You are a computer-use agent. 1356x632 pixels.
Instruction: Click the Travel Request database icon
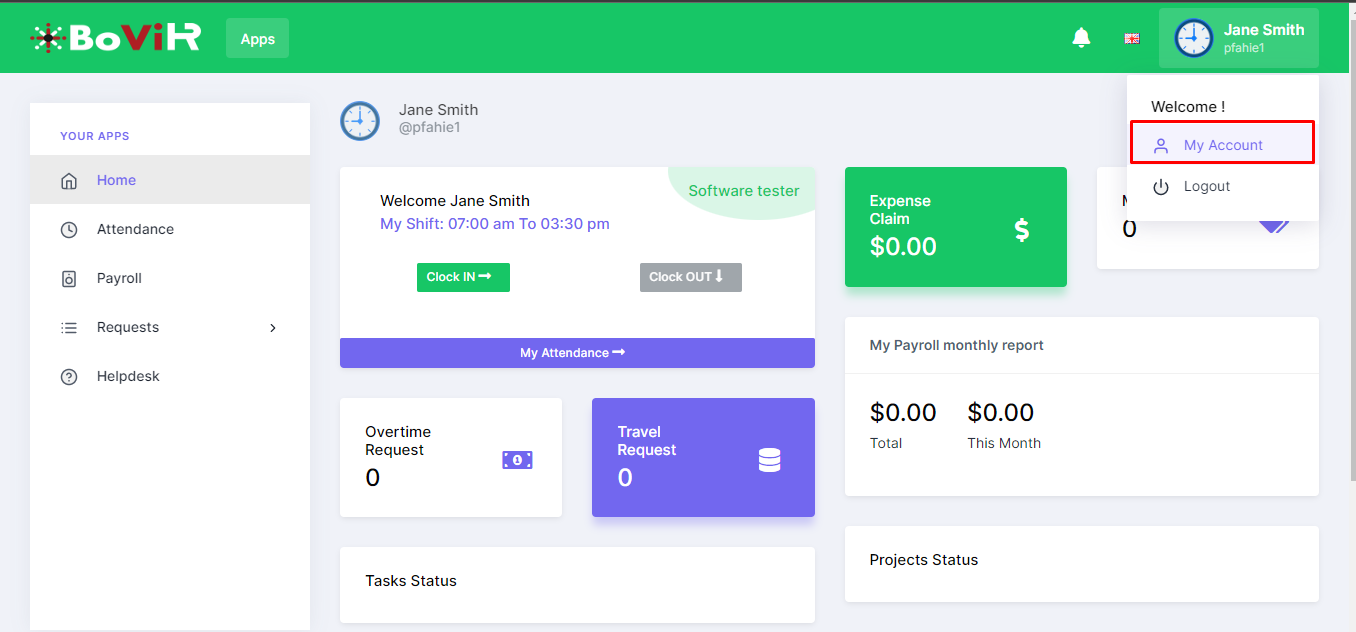click(769, 460)
